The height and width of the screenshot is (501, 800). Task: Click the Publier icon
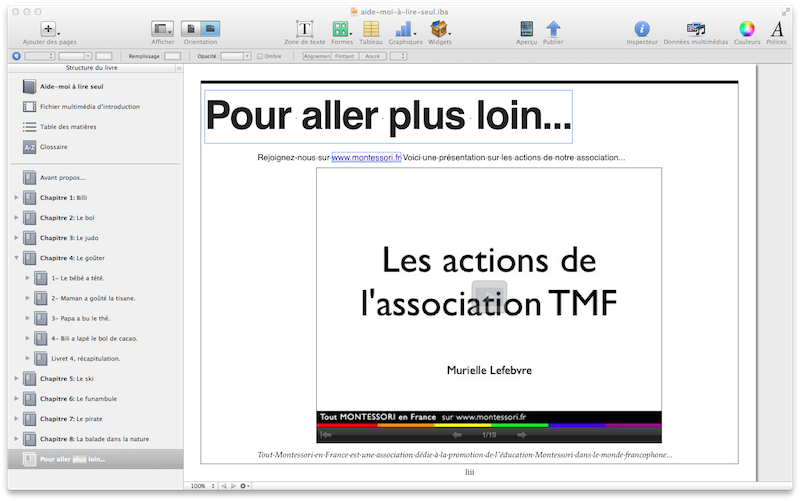[x=553, y=29]
